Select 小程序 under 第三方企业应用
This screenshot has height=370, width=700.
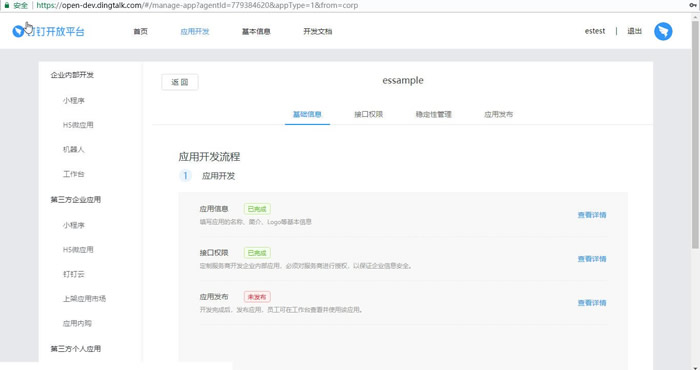(x=74, y=225)
